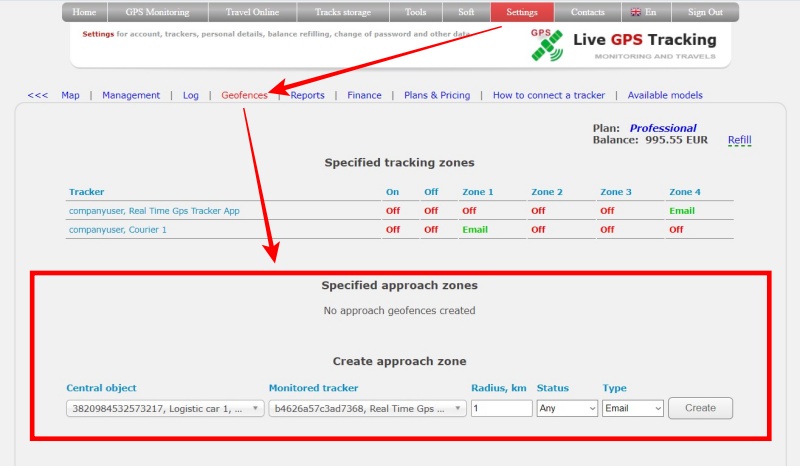This screenshot has width=800, height=466.
Task: Expand the Central object dropdown
Action: point(166,408)
